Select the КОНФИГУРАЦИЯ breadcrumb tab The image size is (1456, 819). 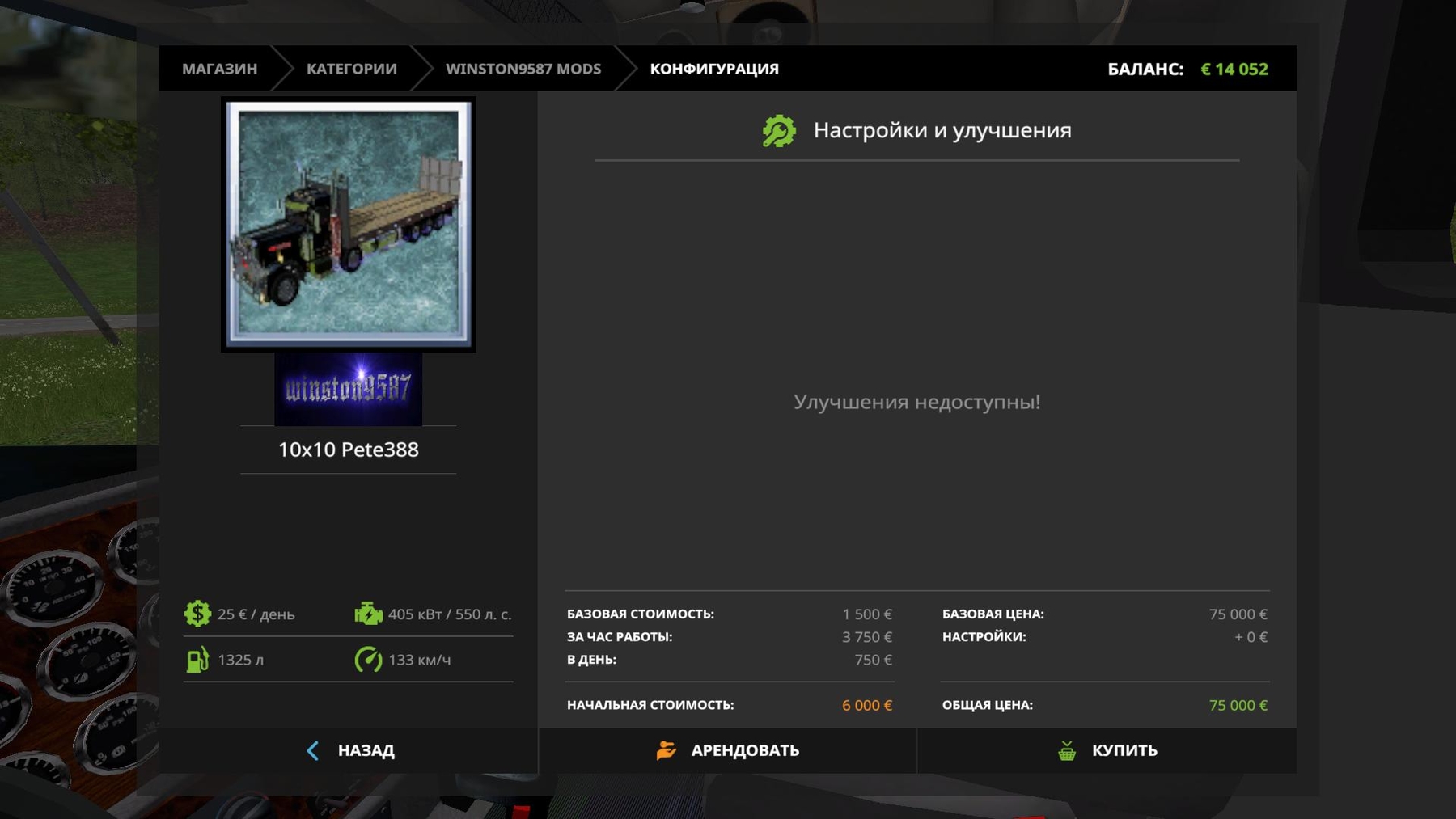(x=713, y=69)
